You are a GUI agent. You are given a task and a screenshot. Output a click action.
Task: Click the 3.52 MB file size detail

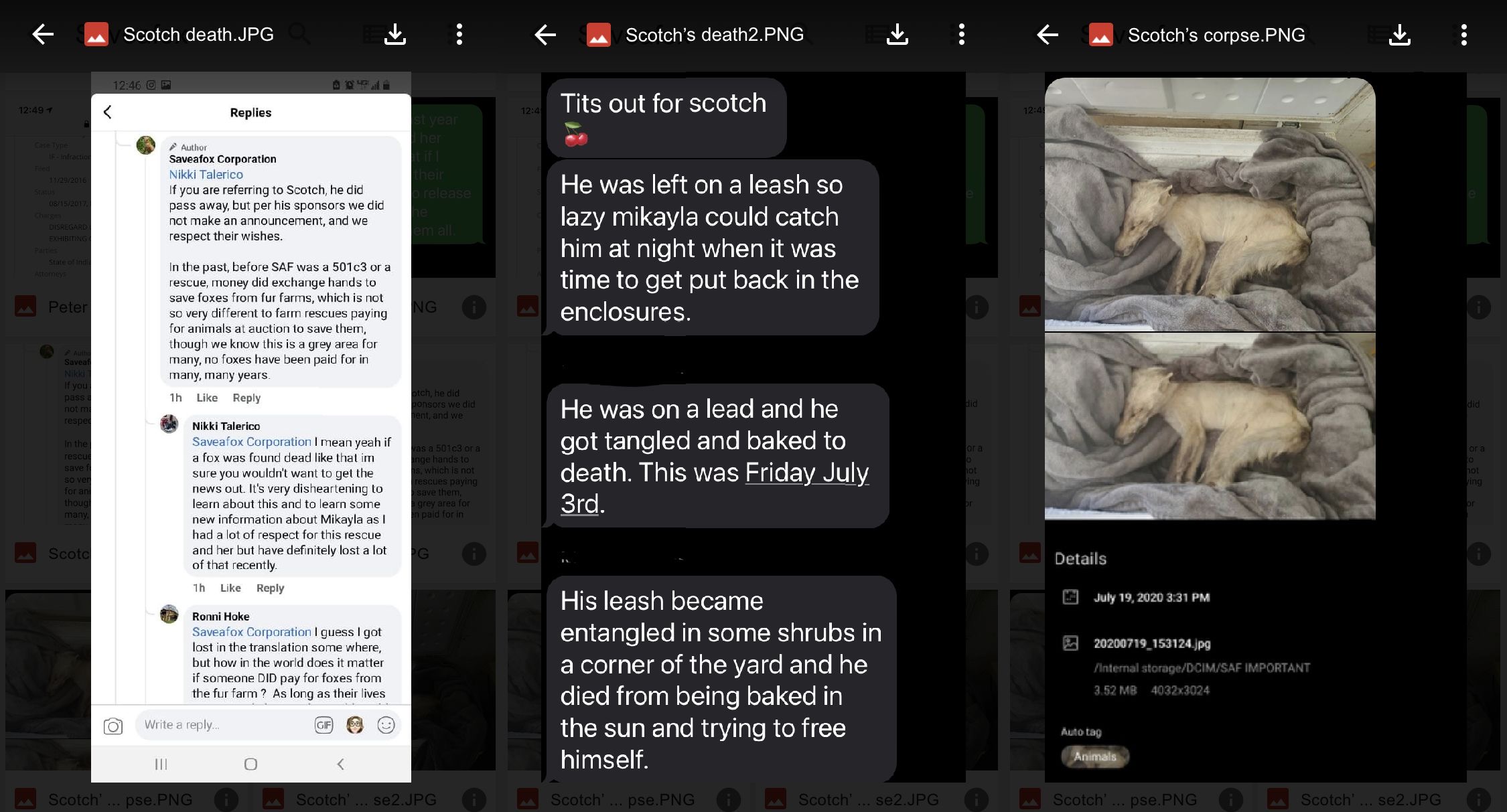click(1115, 690)
